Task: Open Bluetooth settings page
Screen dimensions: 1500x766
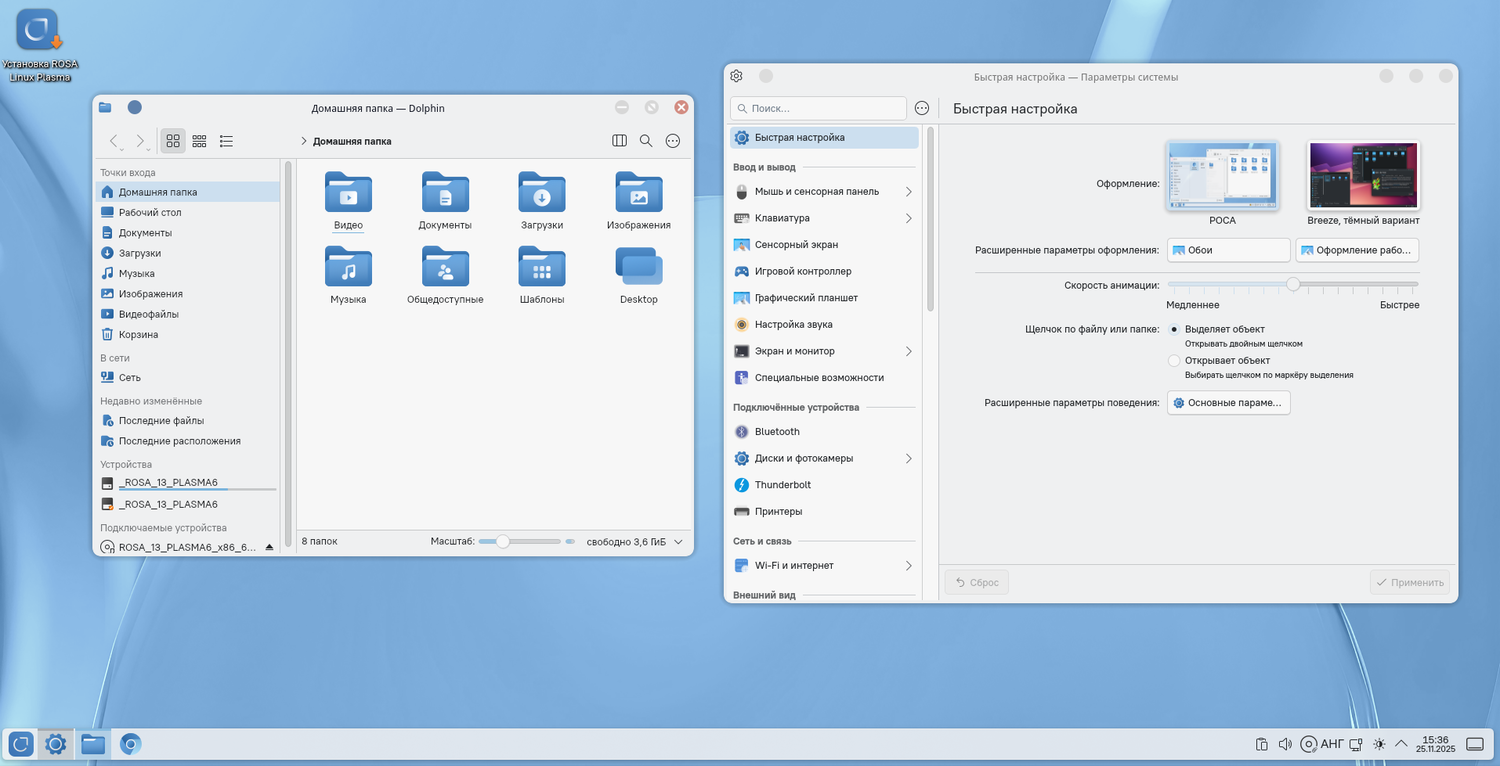Action: 777,431
